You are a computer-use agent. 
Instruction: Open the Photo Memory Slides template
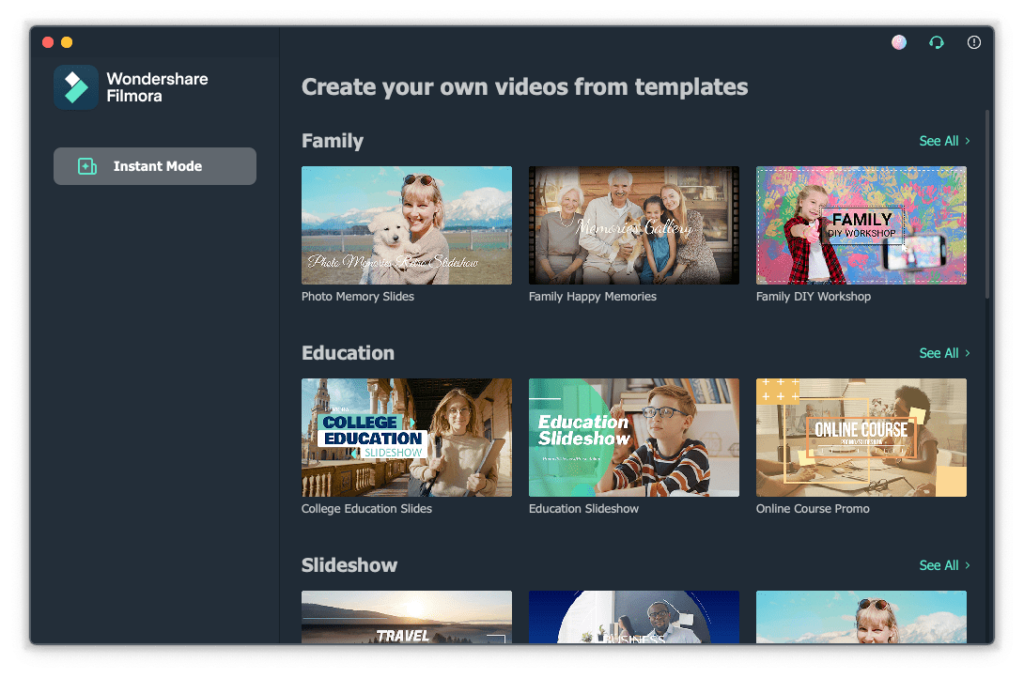tap(406, 225)
